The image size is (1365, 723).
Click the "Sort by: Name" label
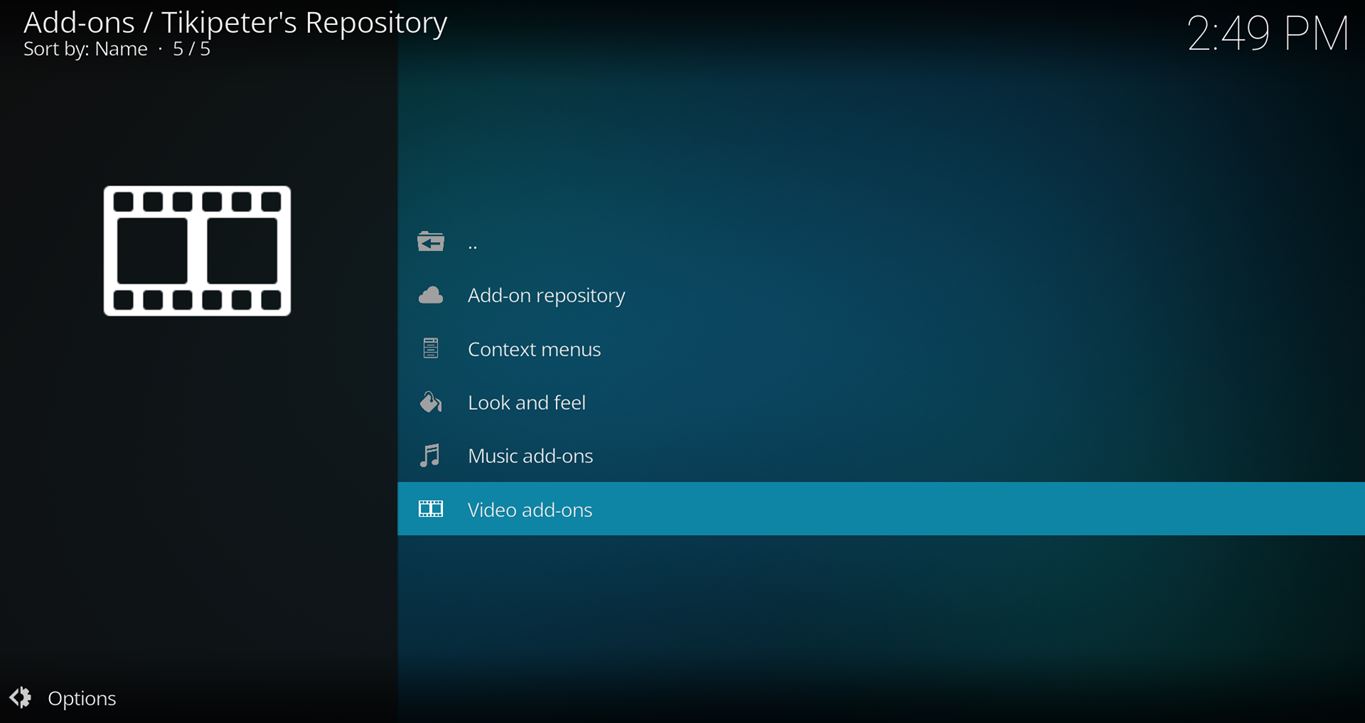tap(85, 49)
